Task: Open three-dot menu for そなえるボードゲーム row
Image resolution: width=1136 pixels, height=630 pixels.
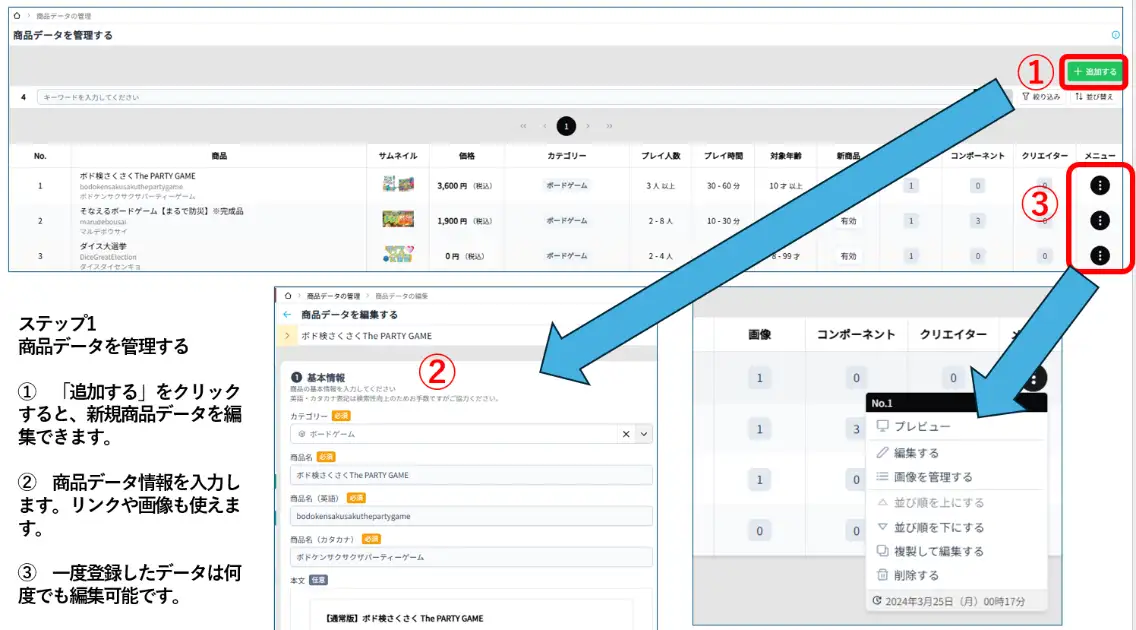Action: 1100,220
